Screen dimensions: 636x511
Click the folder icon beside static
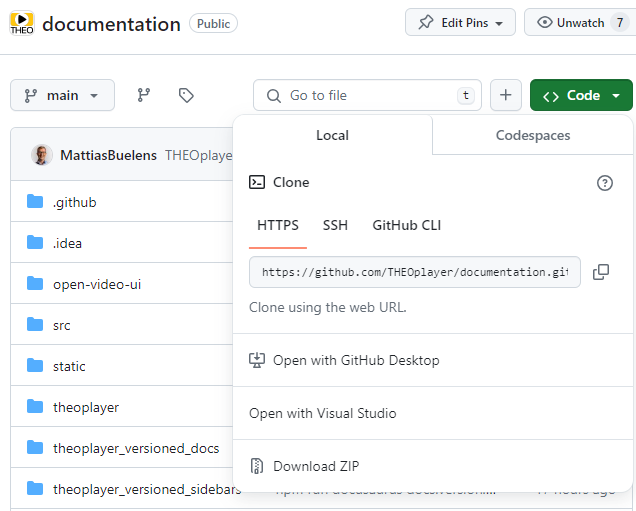35,365
